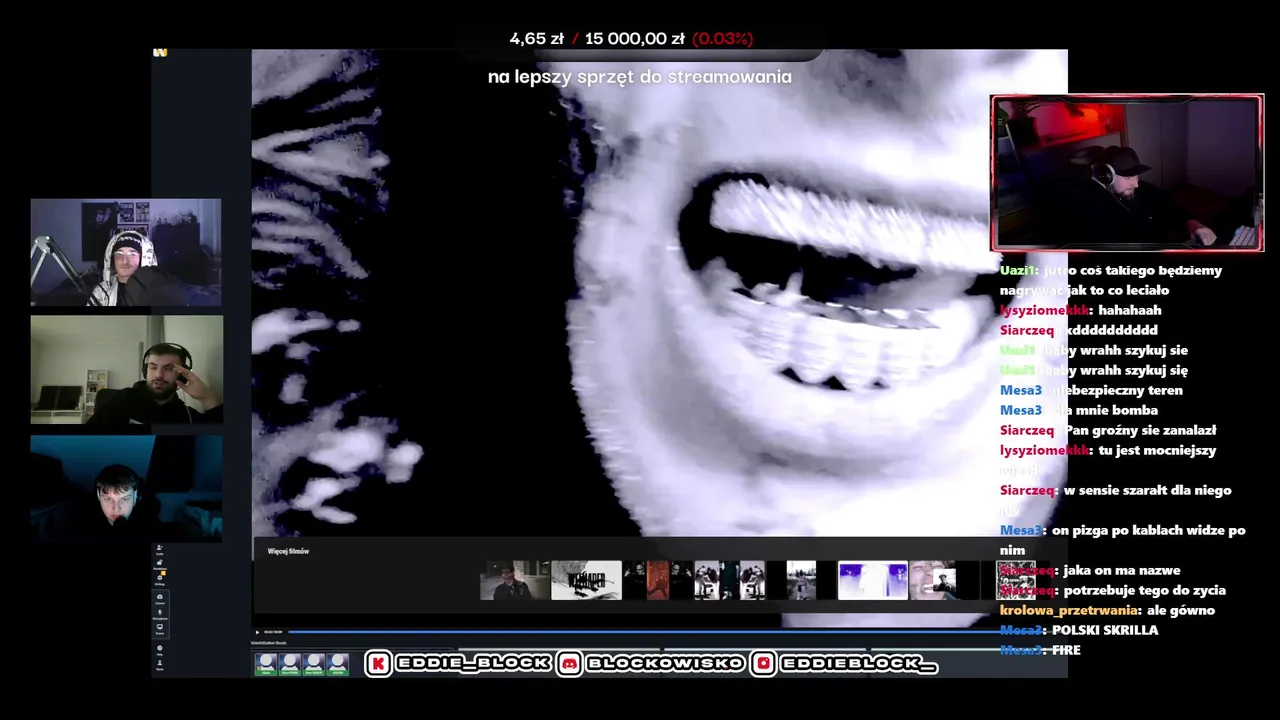Click the chat message 'FIRE'

(1066, 650)
